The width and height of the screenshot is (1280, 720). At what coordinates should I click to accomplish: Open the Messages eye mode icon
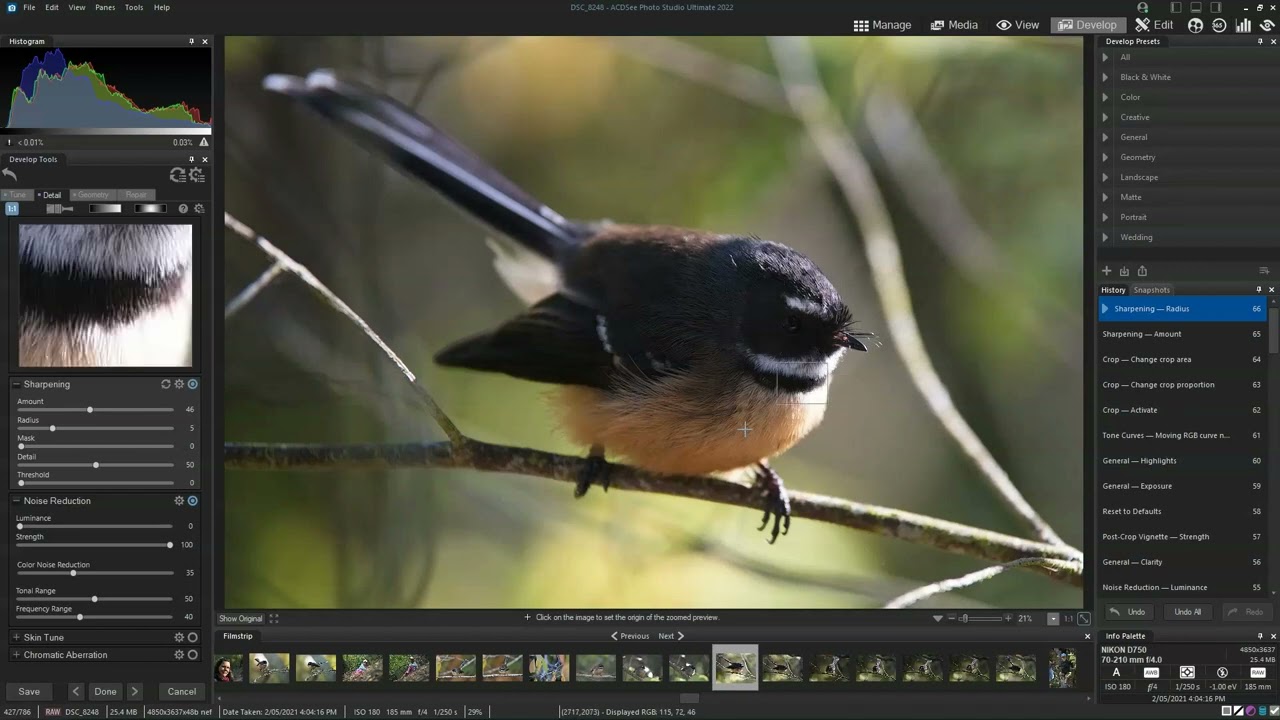click(x=1267, y=25)
